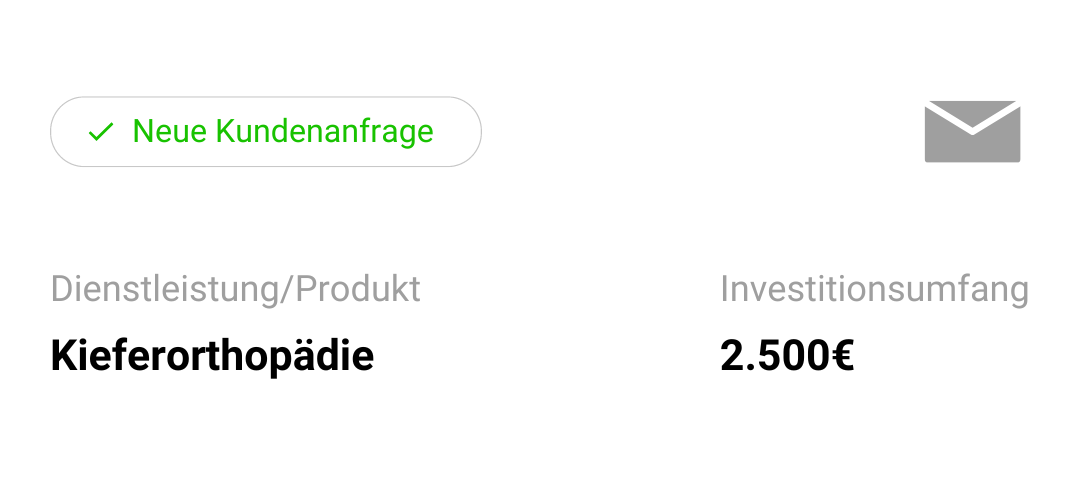Screen dimensions: 1080x500
Task: Open message via the mail icon body
Action: [972, 146]
